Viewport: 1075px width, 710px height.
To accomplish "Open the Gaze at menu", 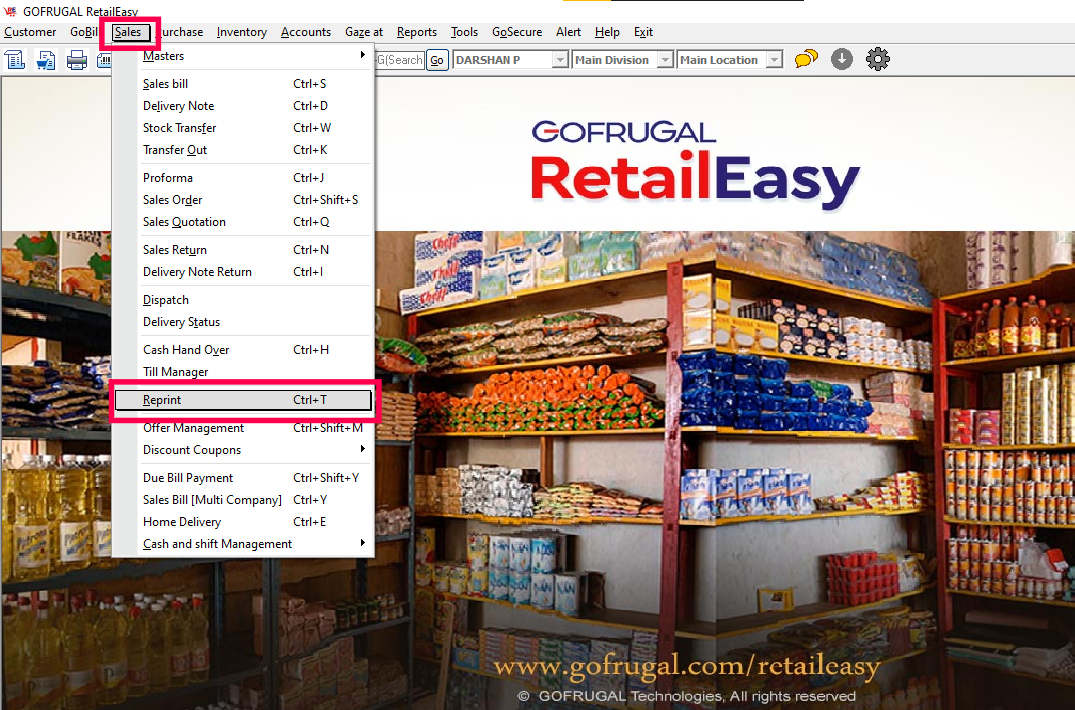I will [x=364, y=32].
